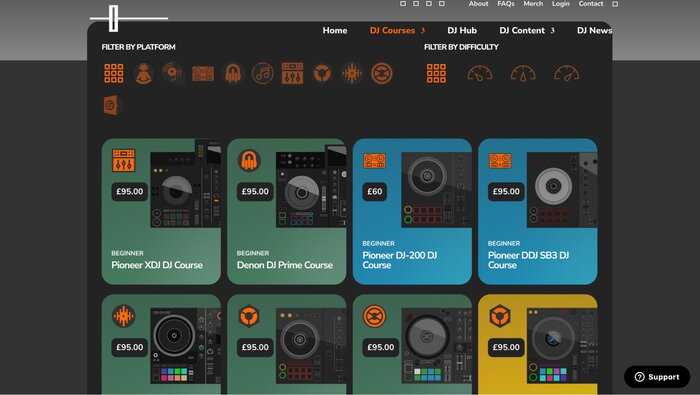Open the Support chat button
Viewport: 700px width, 395px height.
point(657,377)
